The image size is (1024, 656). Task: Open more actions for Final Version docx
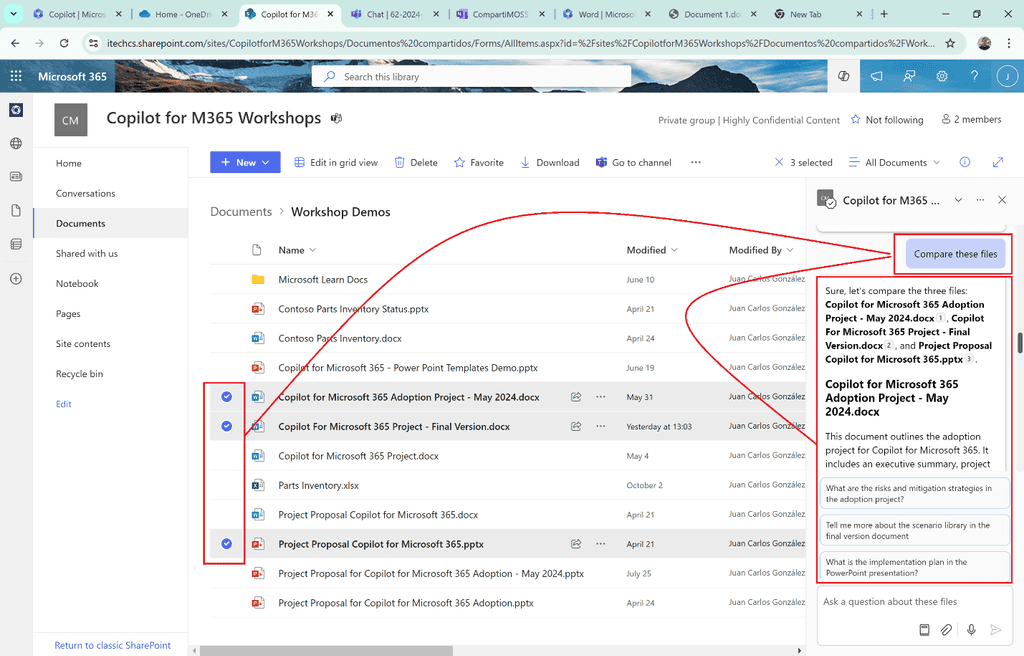pos(601,426)
